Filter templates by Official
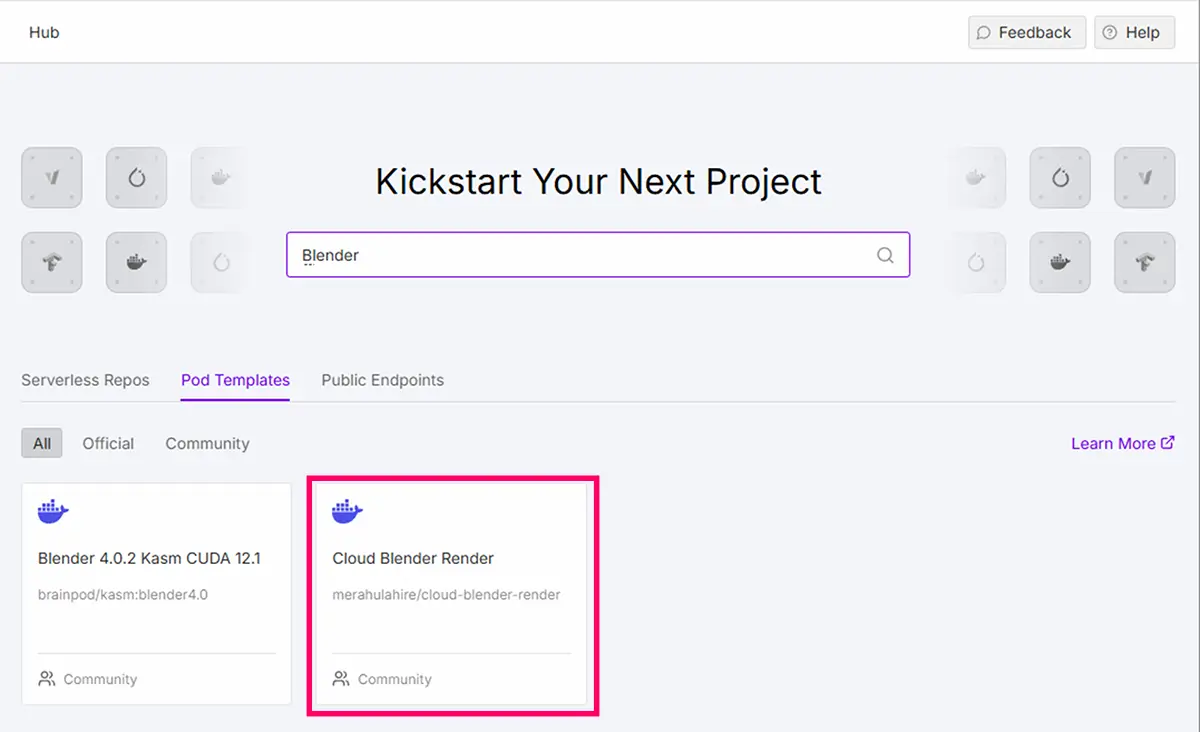The image size is (1200, 732). 108,443
